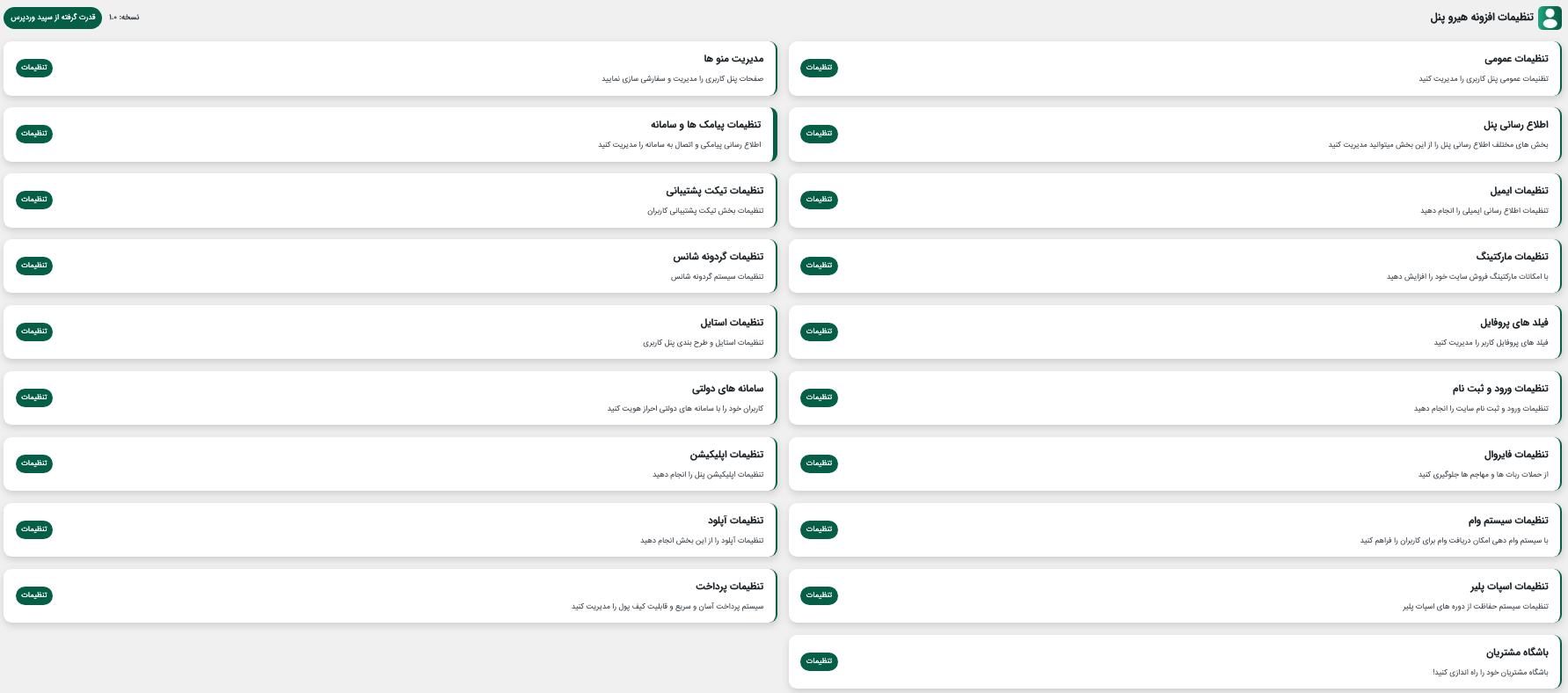Screen dimensions: 1568x693
Task: Open تنظیمات ایمیل settings button
Action: pos(819,200)
